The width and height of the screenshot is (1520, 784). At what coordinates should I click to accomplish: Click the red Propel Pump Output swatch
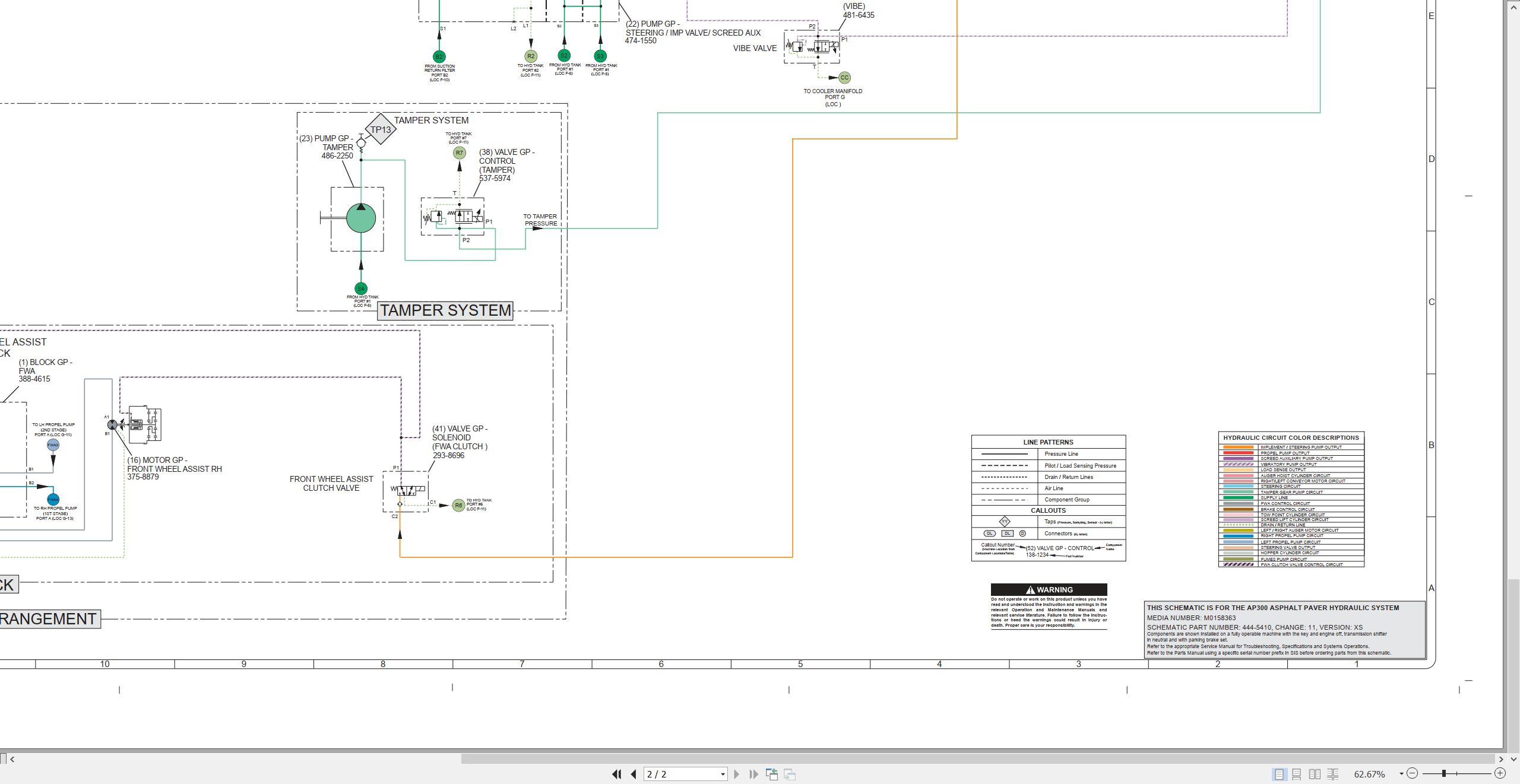[x=1239, y=453]
